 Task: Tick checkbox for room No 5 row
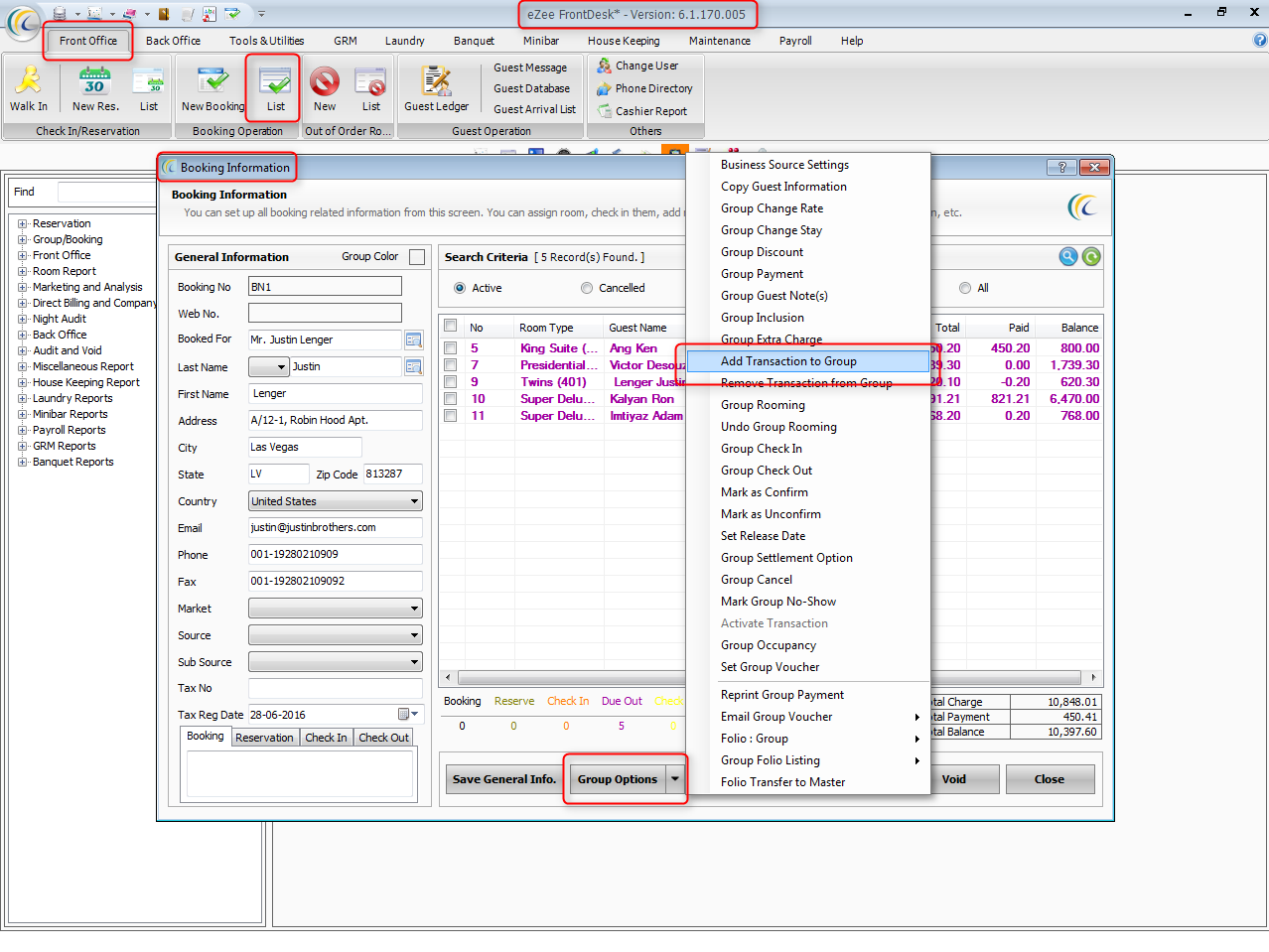point(451,348)
